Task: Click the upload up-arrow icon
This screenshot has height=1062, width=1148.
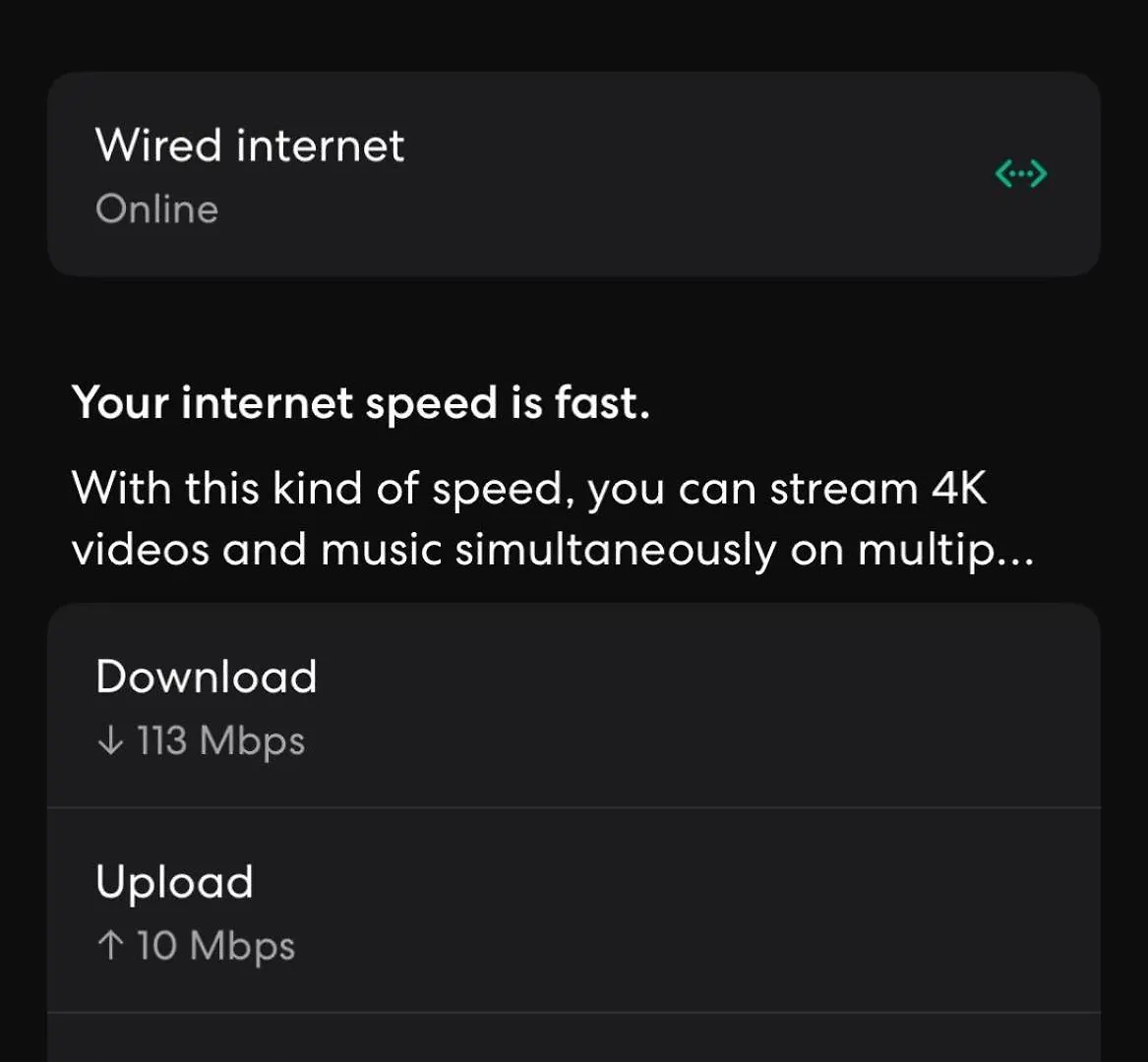Action: point(110,945)
